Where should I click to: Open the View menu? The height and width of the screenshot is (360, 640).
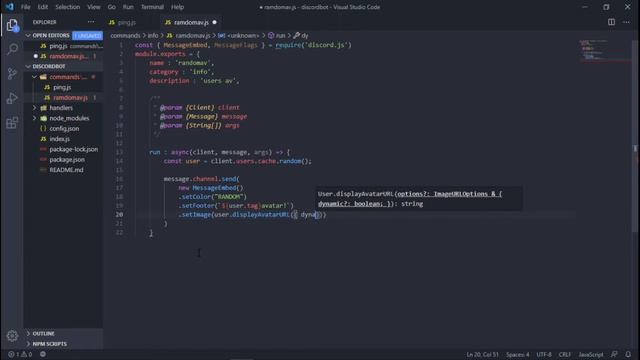click(93, 7)
